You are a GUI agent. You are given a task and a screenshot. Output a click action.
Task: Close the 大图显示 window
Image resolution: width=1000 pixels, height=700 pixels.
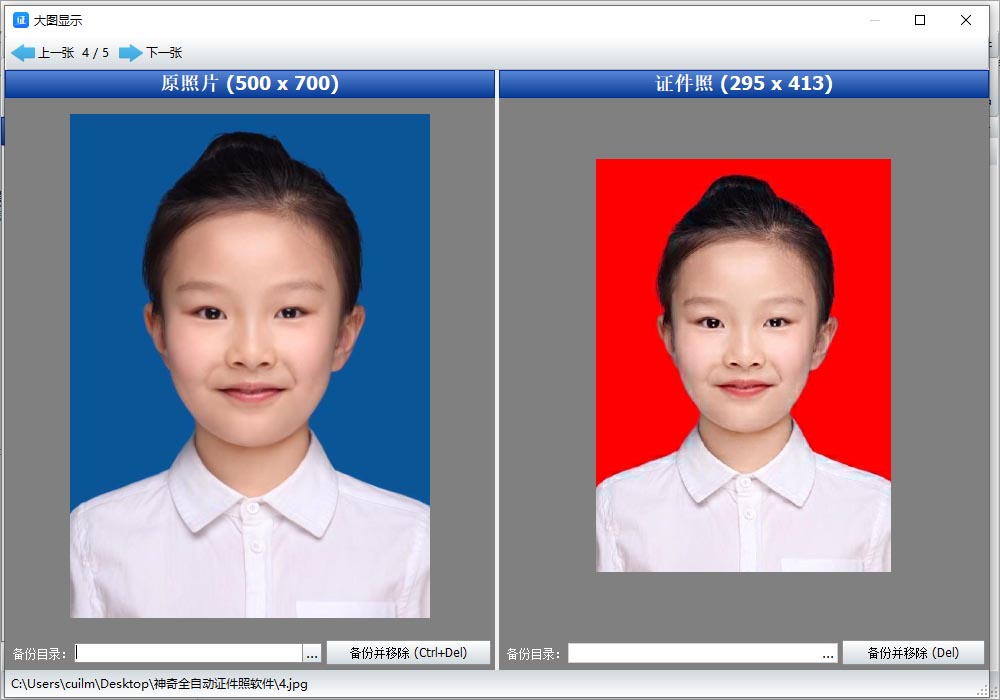[x=966, y=20]
